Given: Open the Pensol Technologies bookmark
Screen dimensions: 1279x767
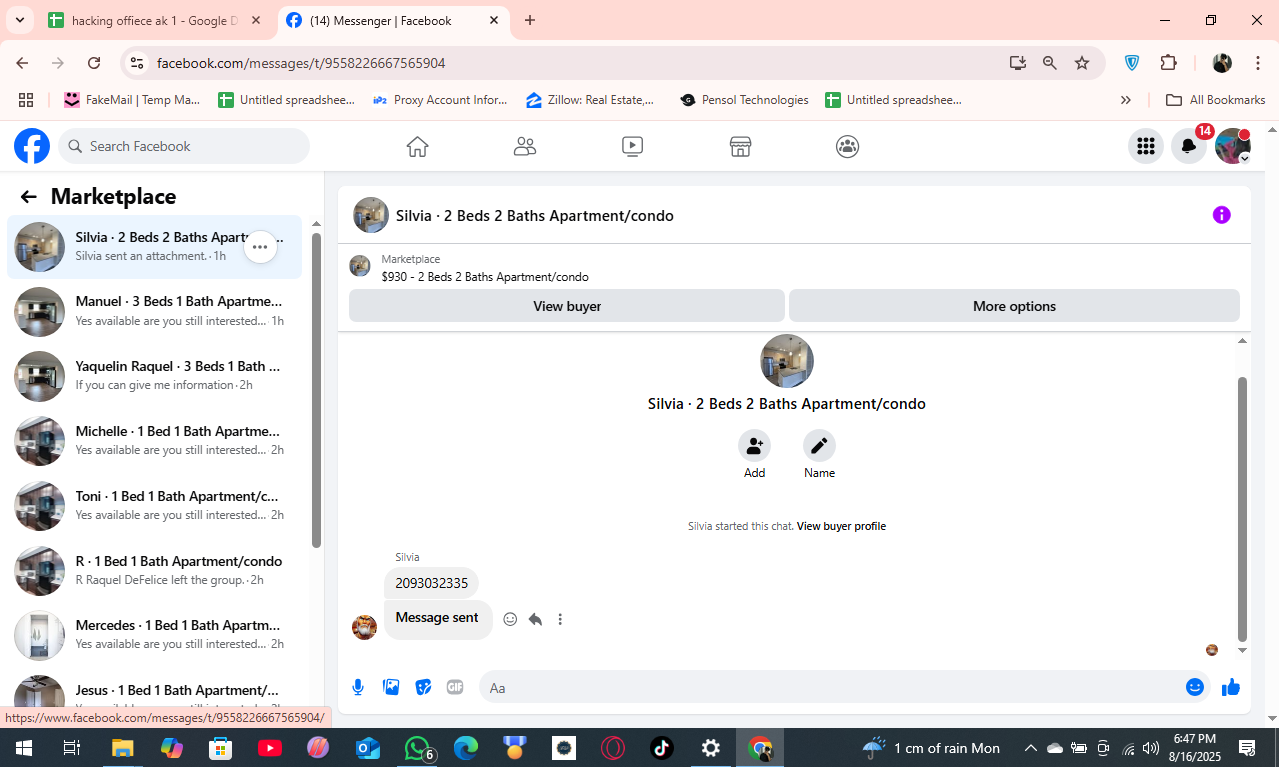Looking at the screenshot, I should (744, 100).
